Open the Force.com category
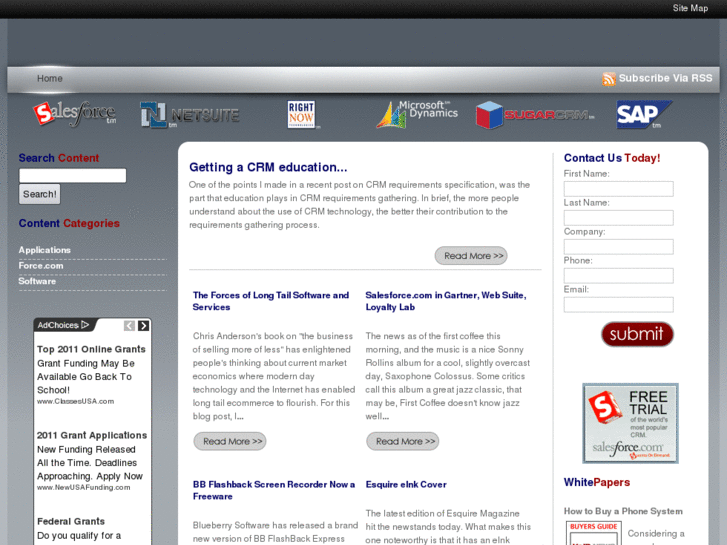This screenshot has height=545, width=727. [x=41, y=266]
